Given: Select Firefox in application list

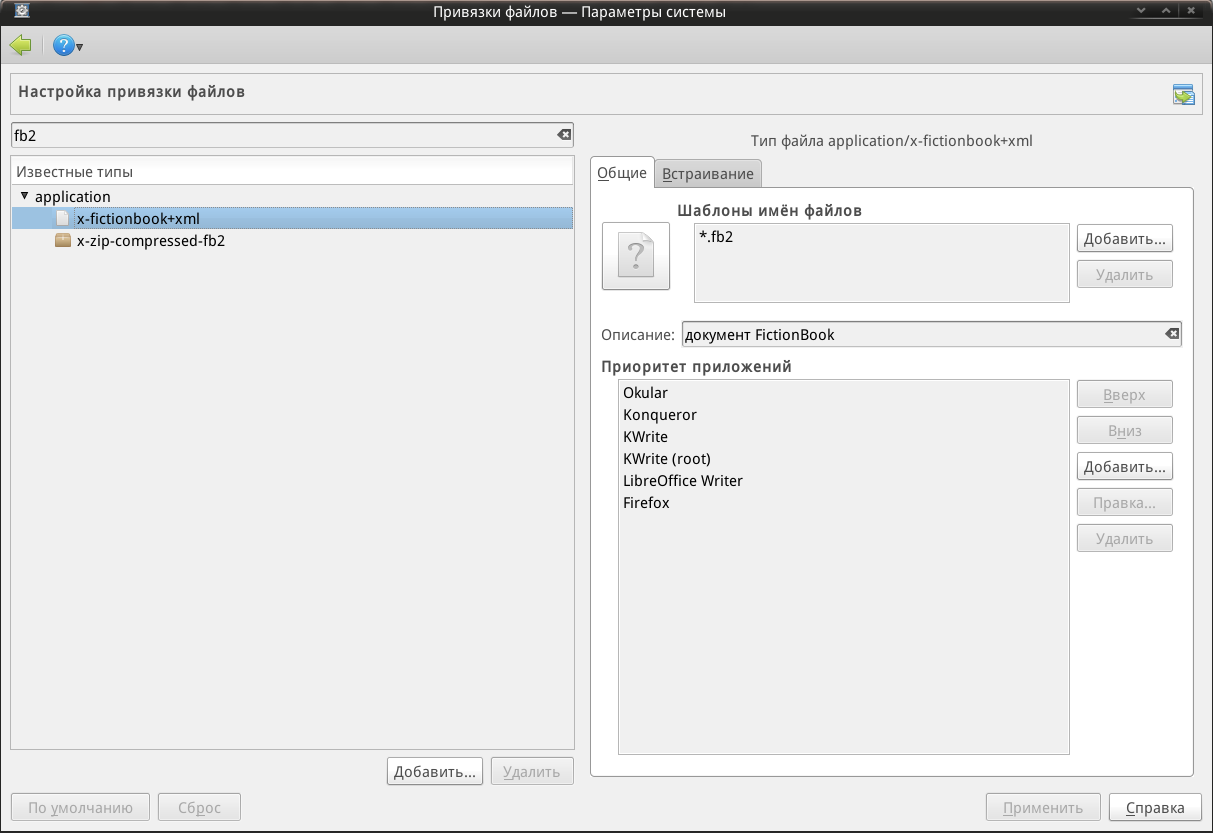Looking at the screenshot, I should (x=646, y=503).
